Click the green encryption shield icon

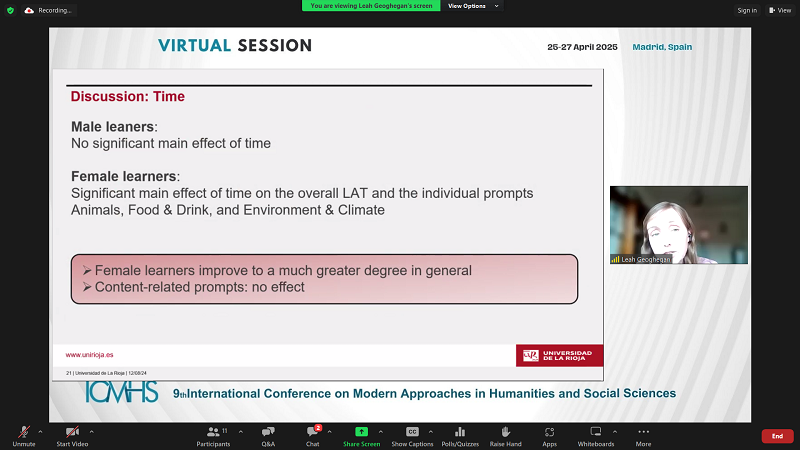[10, 10]
